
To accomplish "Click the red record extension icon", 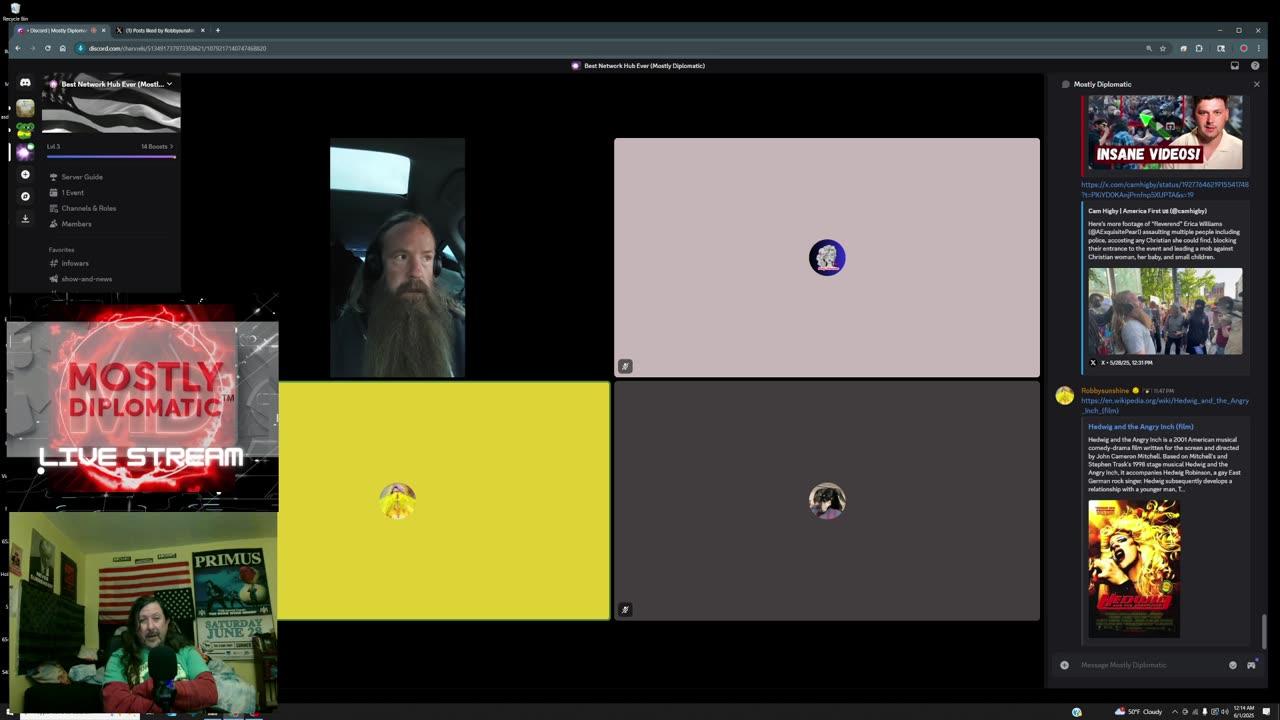I will pos(1243,48).
